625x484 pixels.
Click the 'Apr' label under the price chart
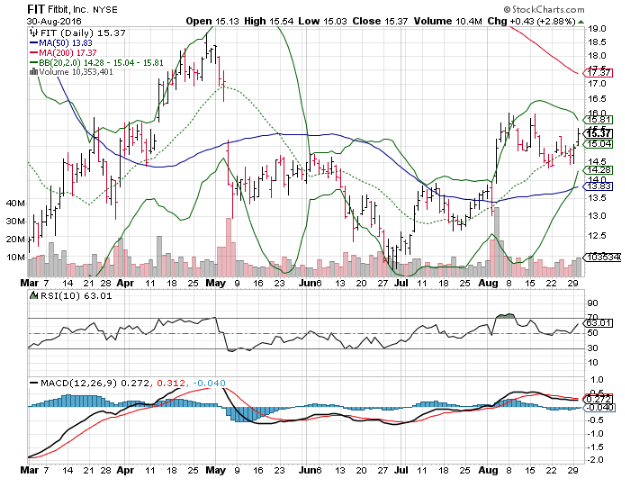pos(125,283)
